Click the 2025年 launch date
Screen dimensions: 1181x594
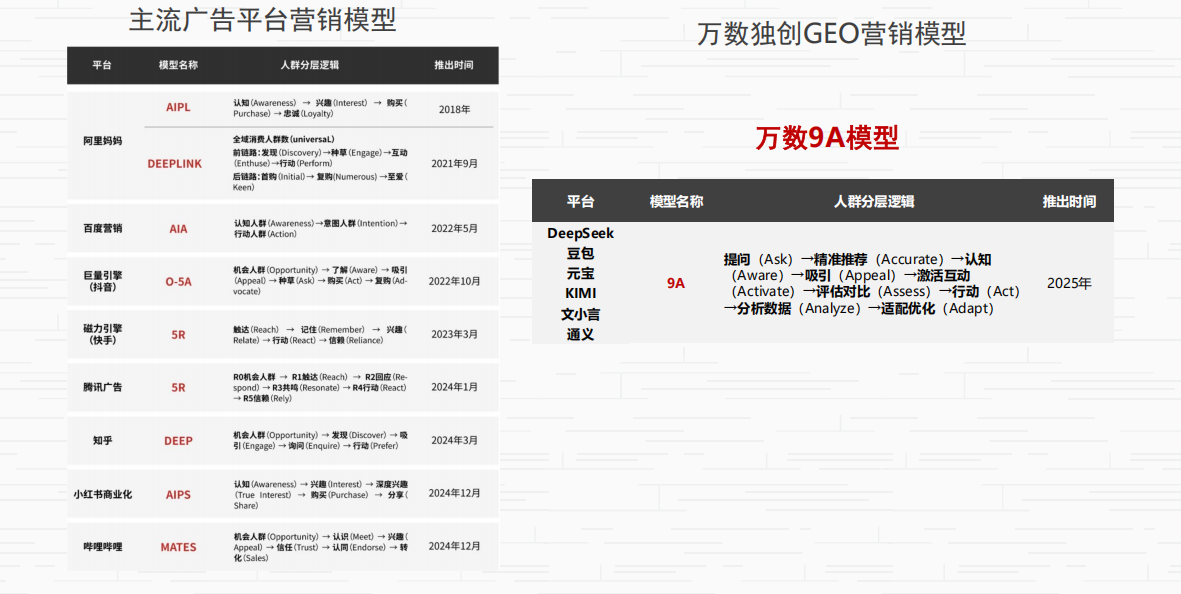1069,284
